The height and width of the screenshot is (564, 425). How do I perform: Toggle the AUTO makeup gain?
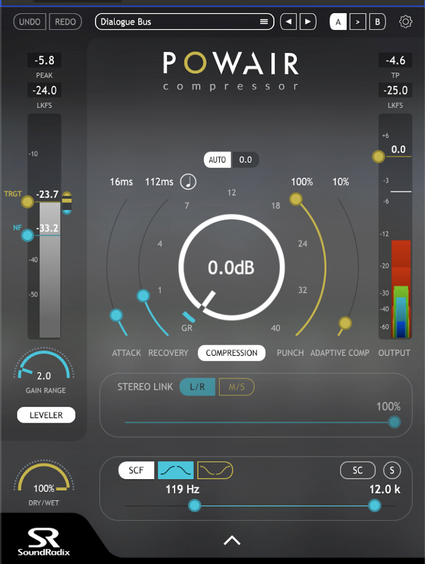(x=217, y=160)
